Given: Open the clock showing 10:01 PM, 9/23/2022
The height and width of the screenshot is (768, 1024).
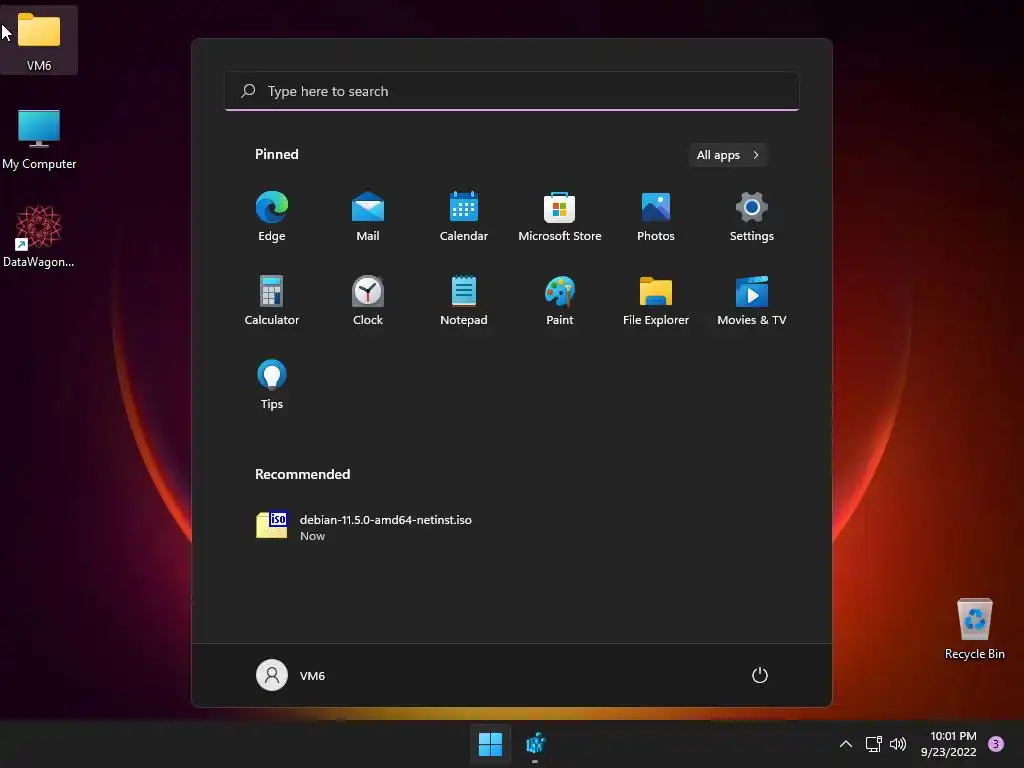Looking at the screenshot, I should (x=949, y=744).
